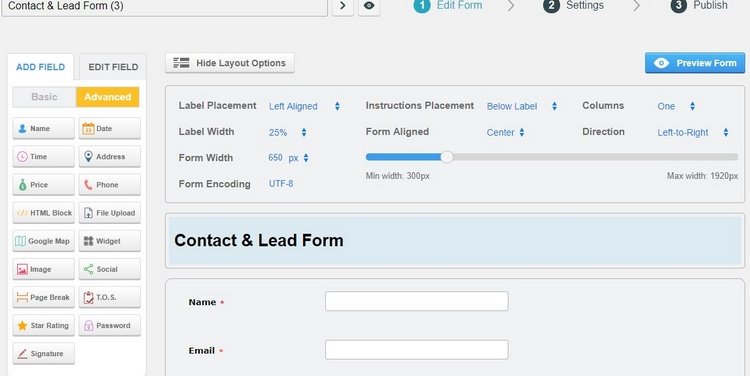Change the Direction dropdown value
Viewport: 750px width, 376px height.
pos(693,133)
